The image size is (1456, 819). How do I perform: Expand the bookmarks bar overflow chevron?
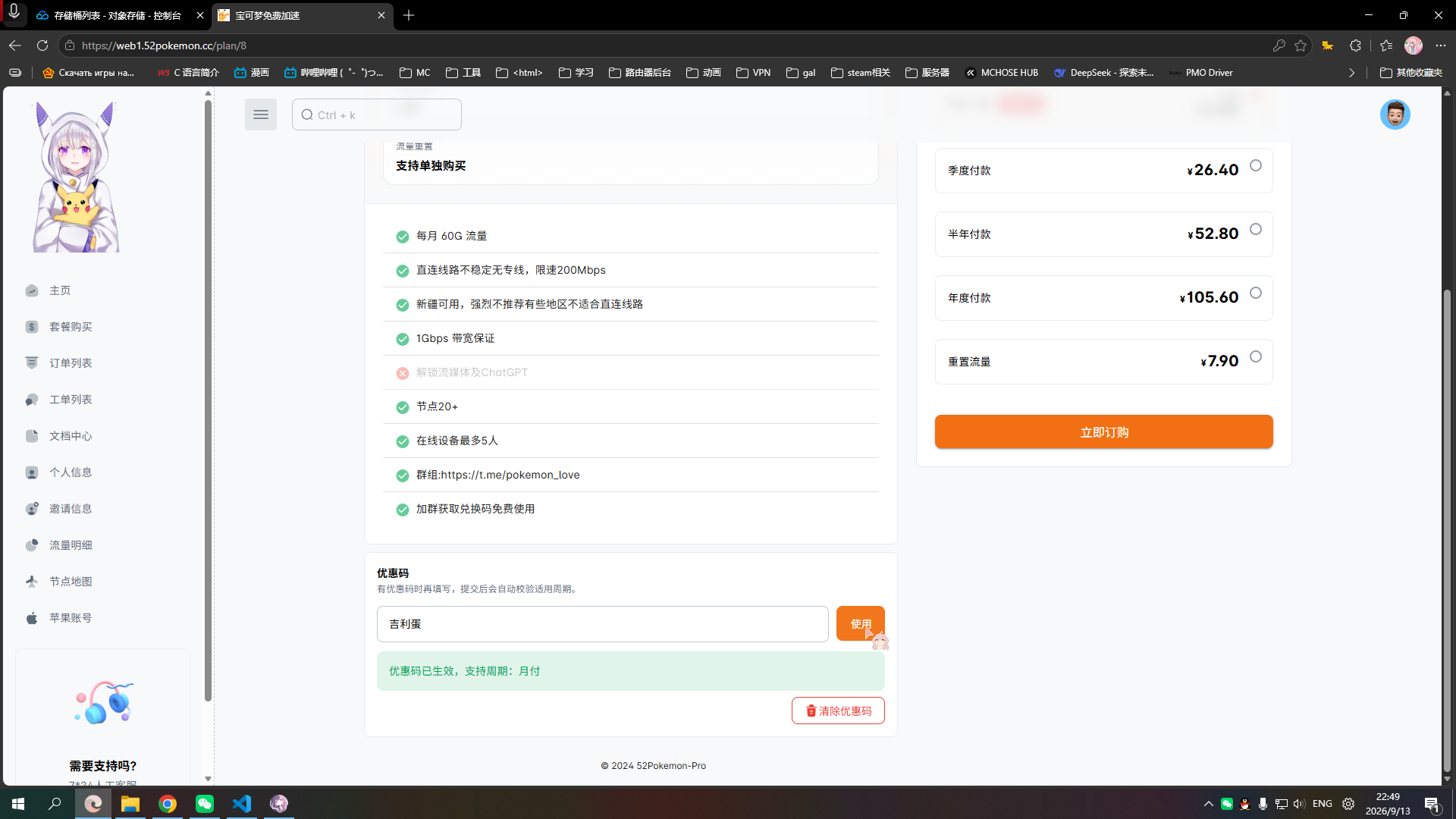click(1351, 73)
